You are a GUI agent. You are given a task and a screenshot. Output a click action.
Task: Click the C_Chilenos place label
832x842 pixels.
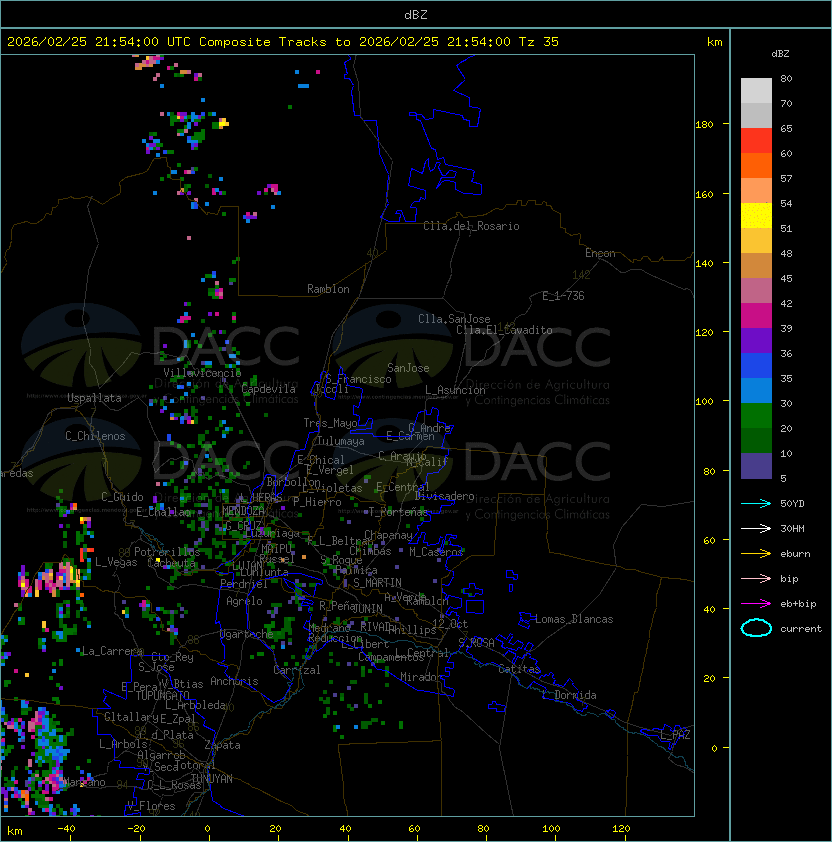coord(95,436)
